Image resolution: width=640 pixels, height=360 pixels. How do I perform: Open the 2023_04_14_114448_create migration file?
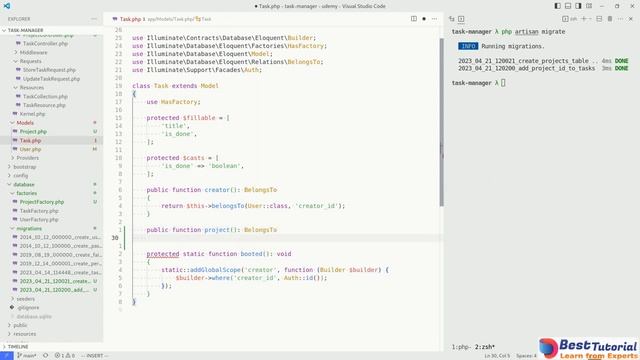point(60,273)
